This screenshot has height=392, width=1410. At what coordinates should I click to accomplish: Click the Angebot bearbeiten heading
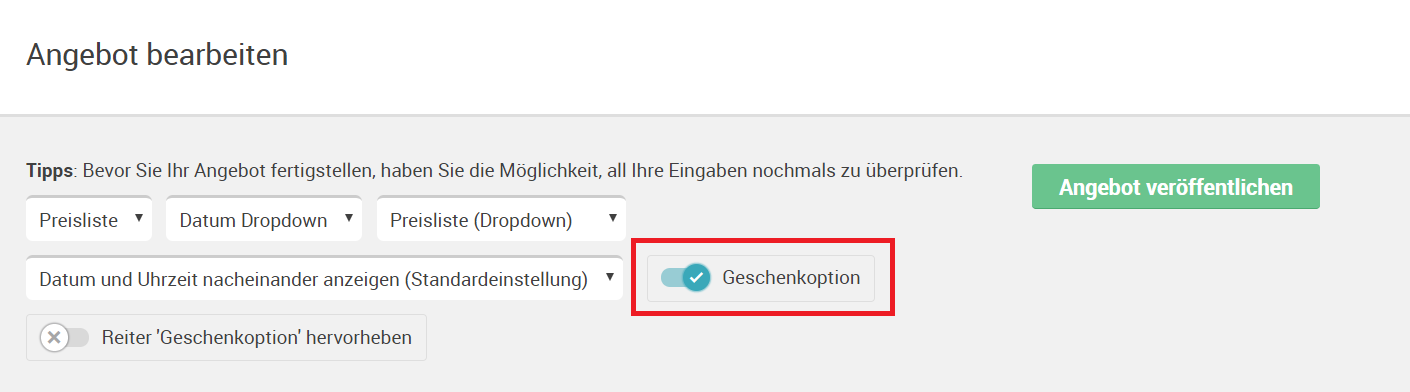point(157,54)
